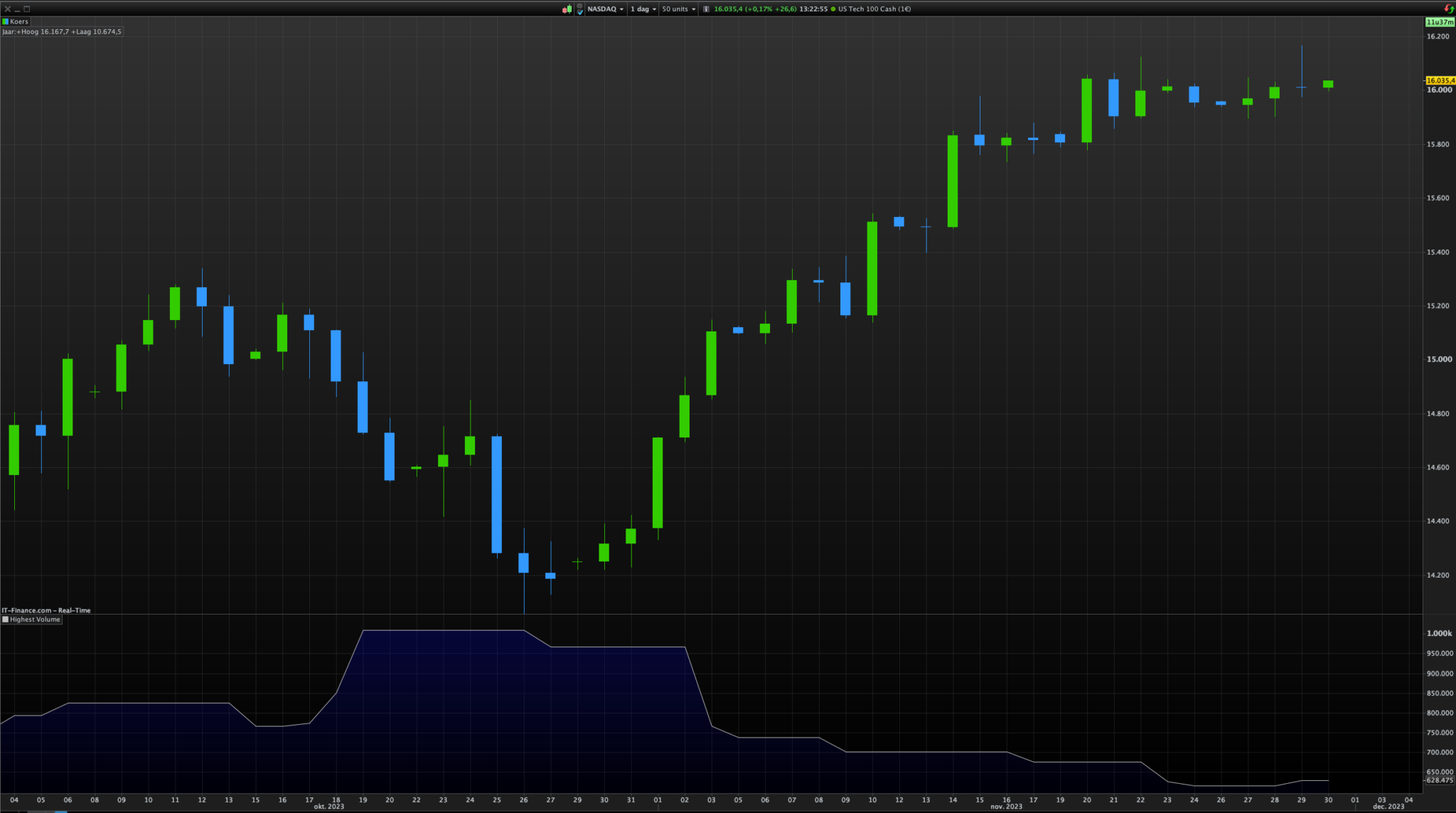Click the red-green refresh arrows icon
Screen dimensions: 1456x813
pos(1449,9)
